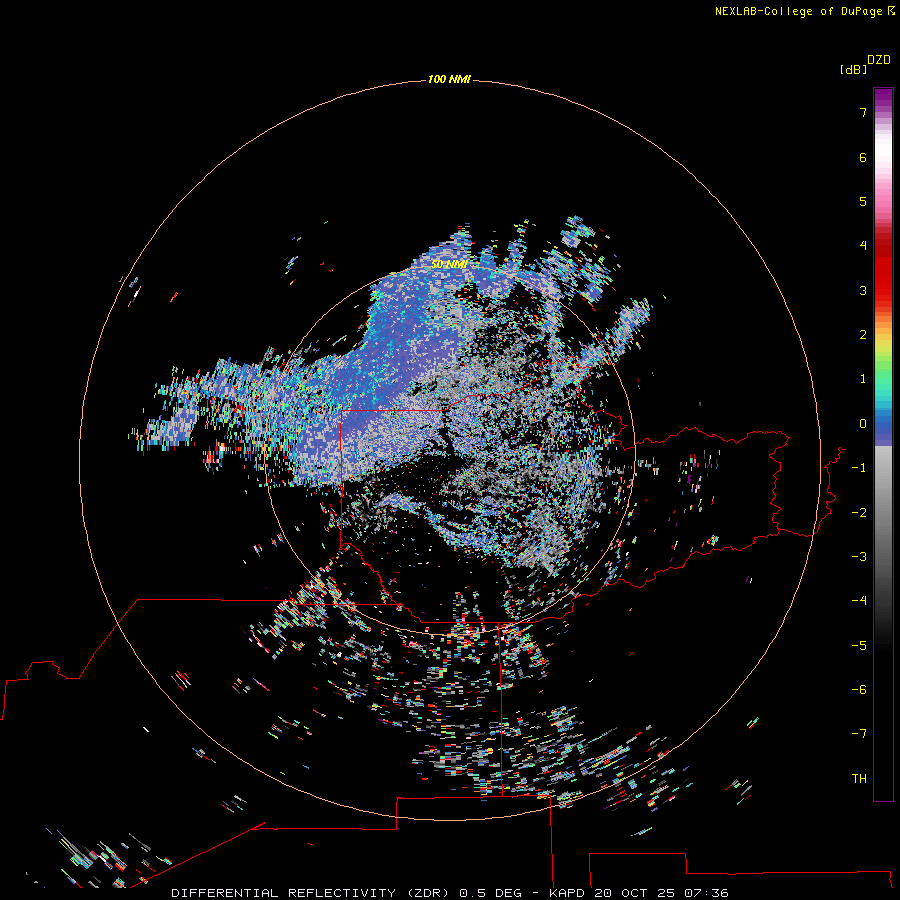Click the colorbar value -2 label

point(859,513)
